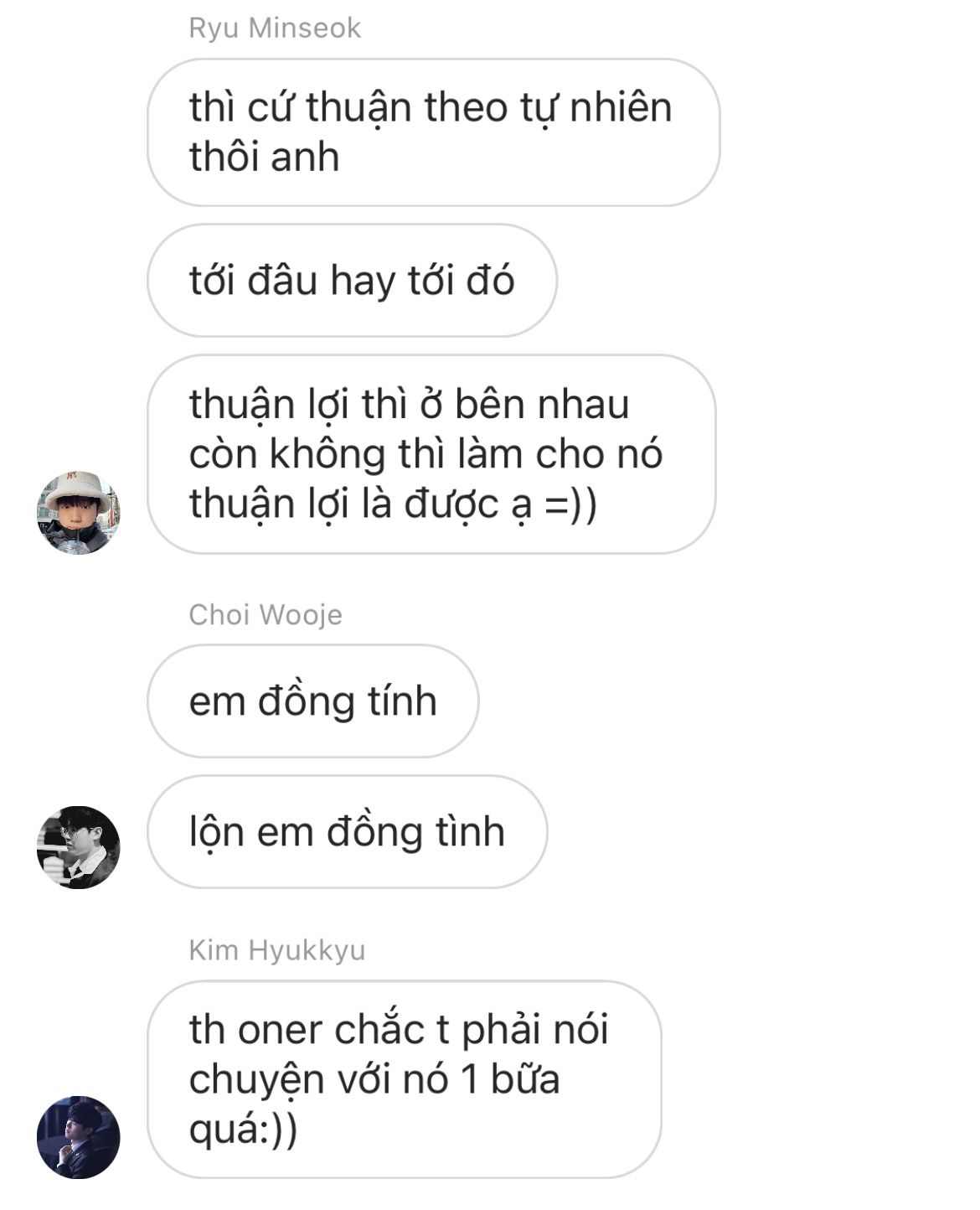Click the word "oner" in last message
This screenshot has height=1210, width=980.
click(x=281, y=1031)
